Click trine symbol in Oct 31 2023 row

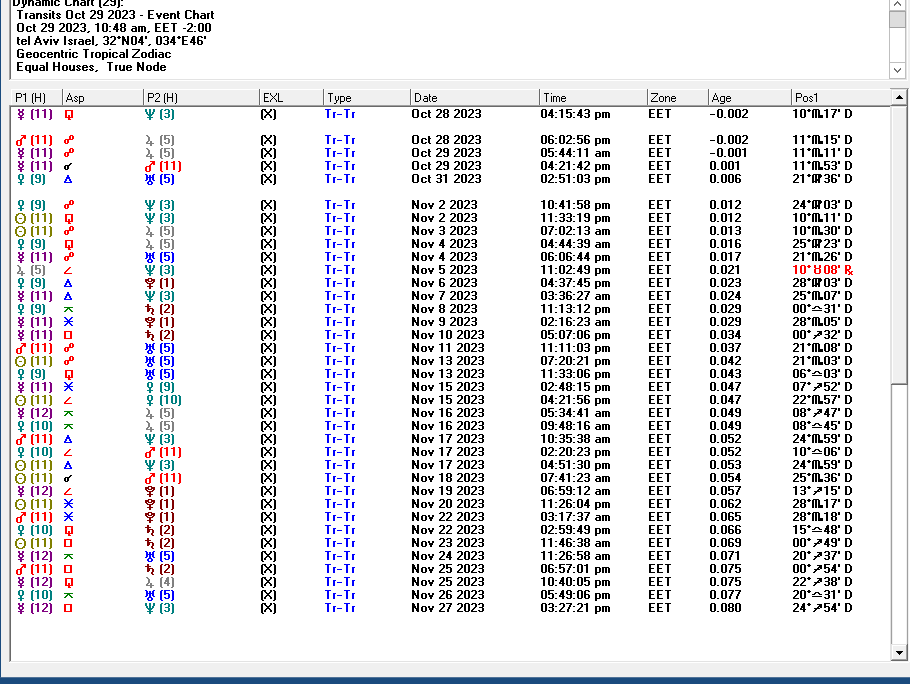point(68,179)
